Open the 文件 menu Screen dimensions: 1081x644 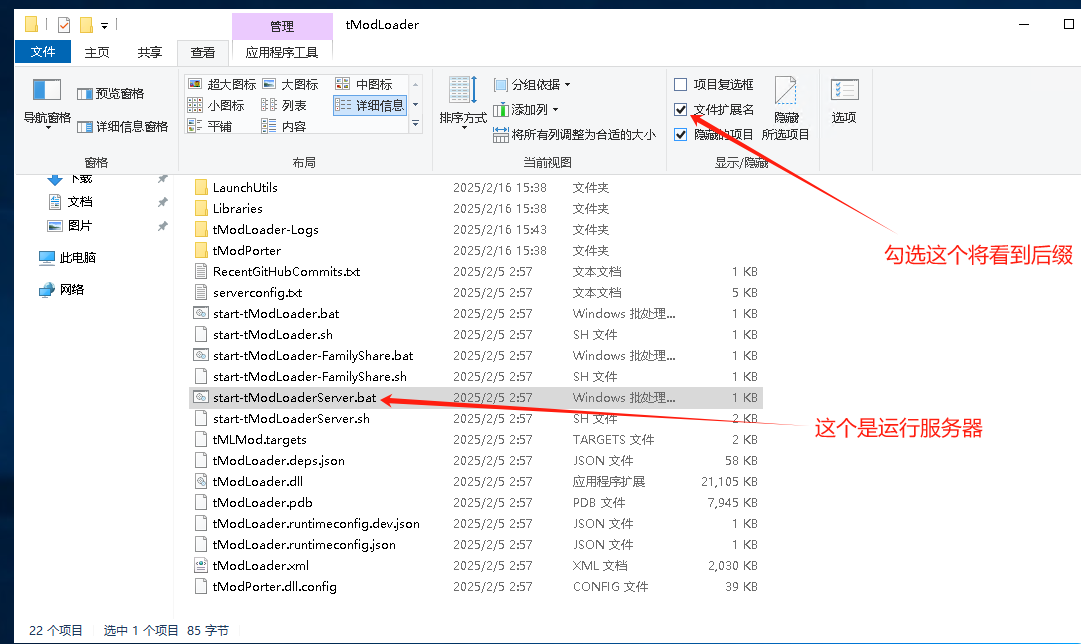tap(43, 50)
